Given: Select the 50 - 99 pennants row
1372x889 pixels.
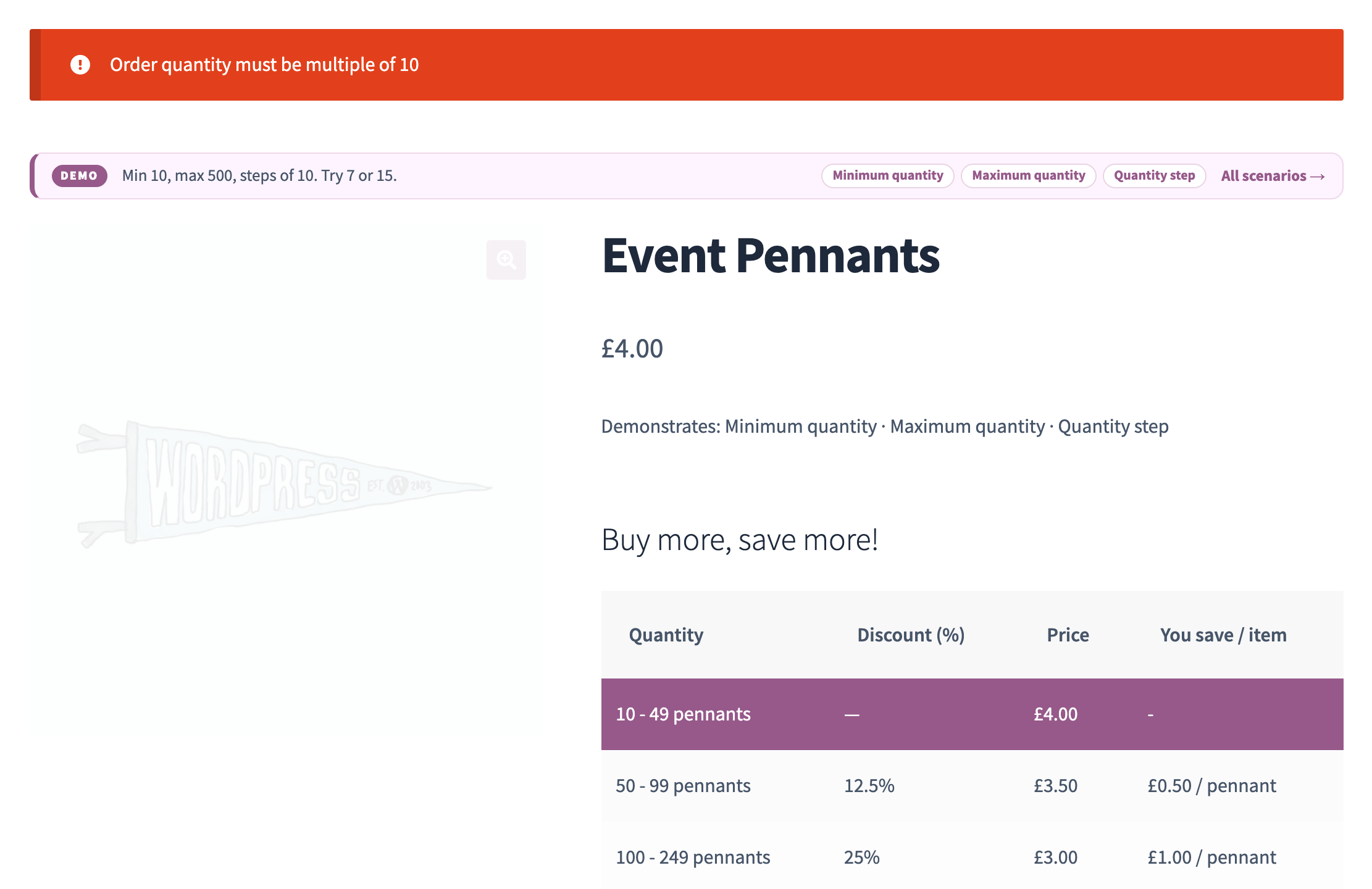Looking at the screenshot, I should (972, 786).
